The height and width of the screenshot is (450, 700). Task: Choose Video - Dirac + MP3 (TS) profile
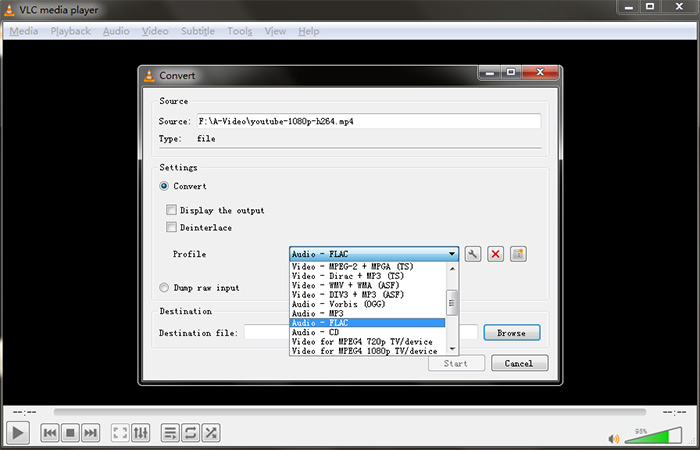pyautogui.click(x=367, y=276)
